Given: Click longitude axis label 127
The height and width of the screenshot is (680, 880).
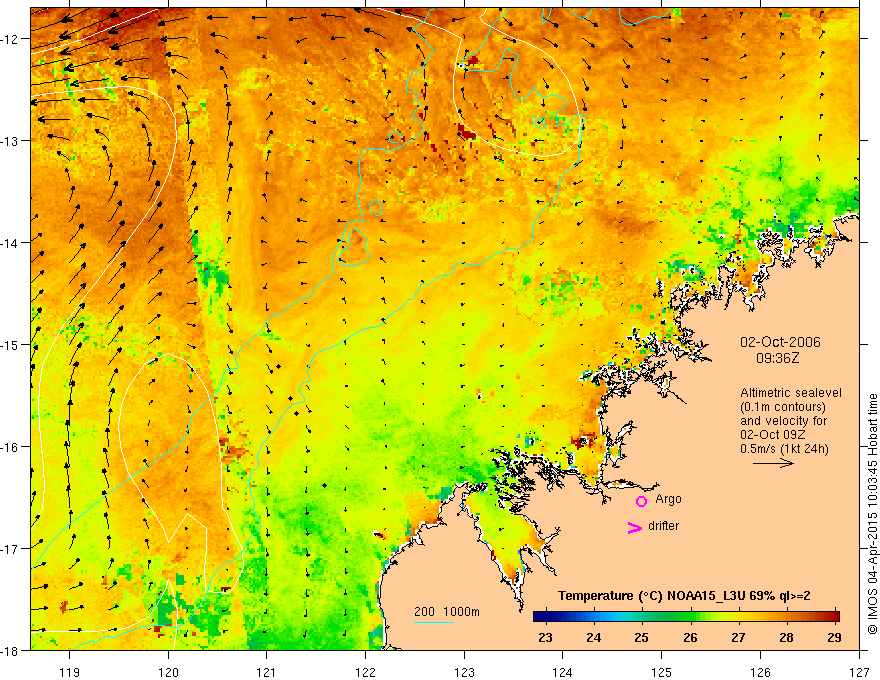Looking at the screenshot, I should tap(859, 672).
